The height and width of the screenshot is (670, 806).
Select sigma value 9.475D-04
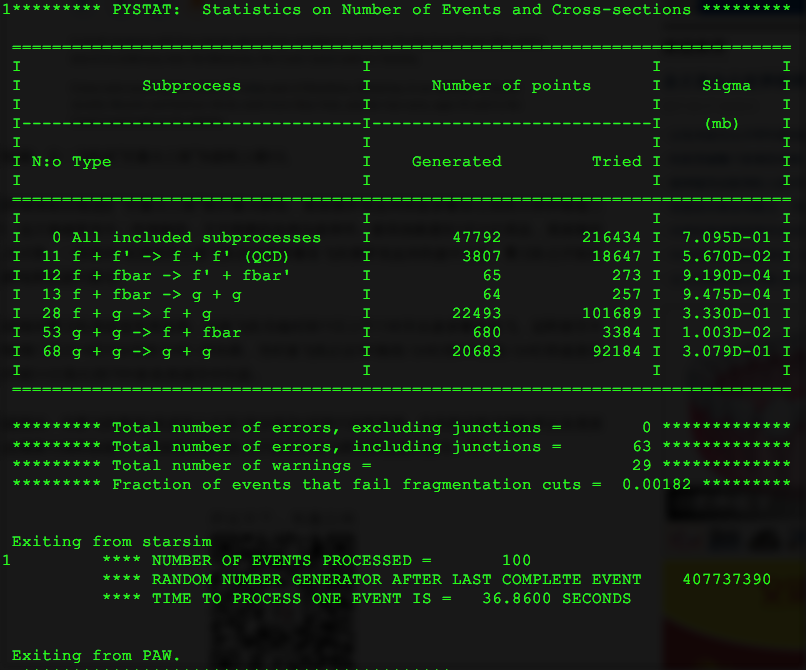pyautogui.click(x=726, y=295)
